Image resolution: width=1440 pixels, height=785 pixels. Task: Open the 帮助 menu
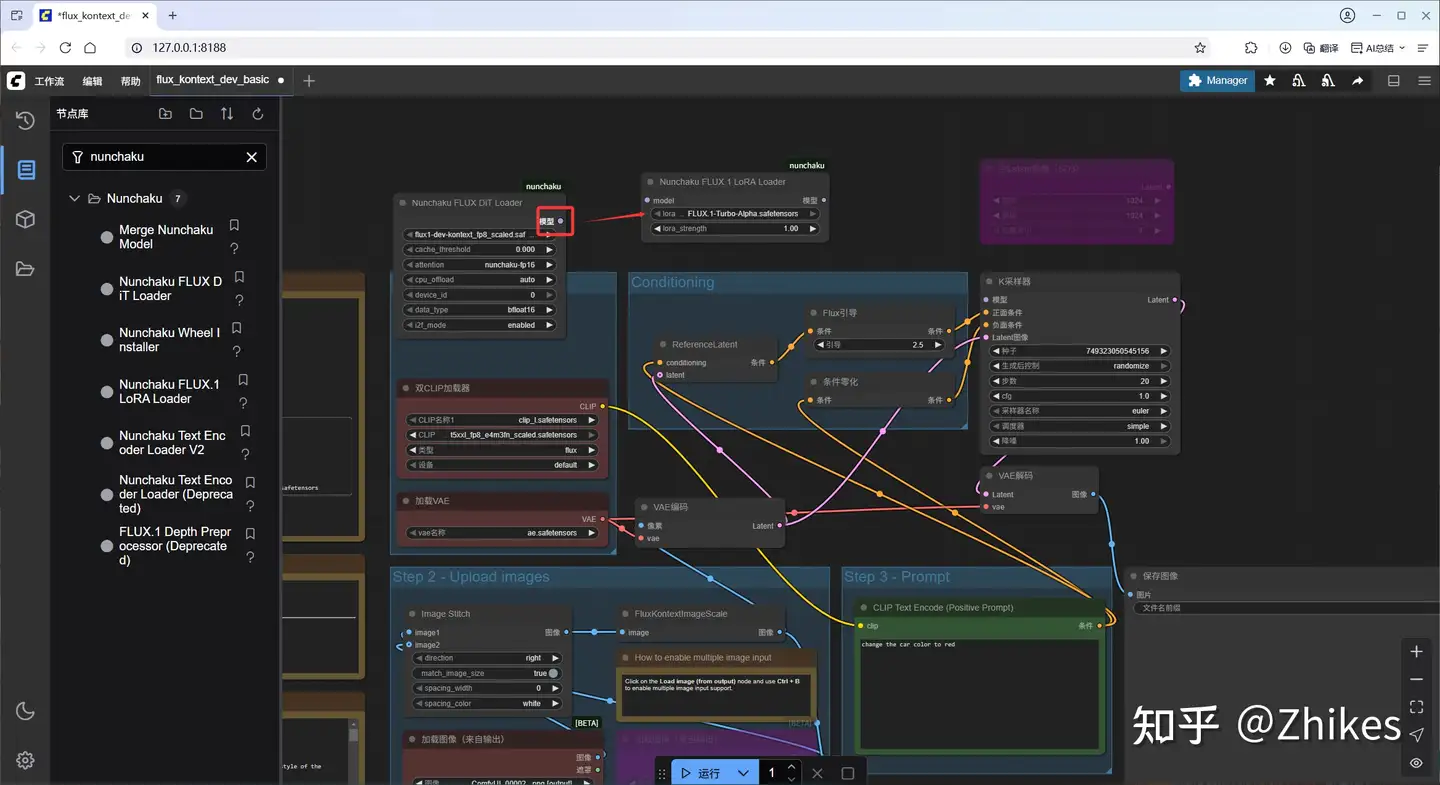[x=130, y=81]
